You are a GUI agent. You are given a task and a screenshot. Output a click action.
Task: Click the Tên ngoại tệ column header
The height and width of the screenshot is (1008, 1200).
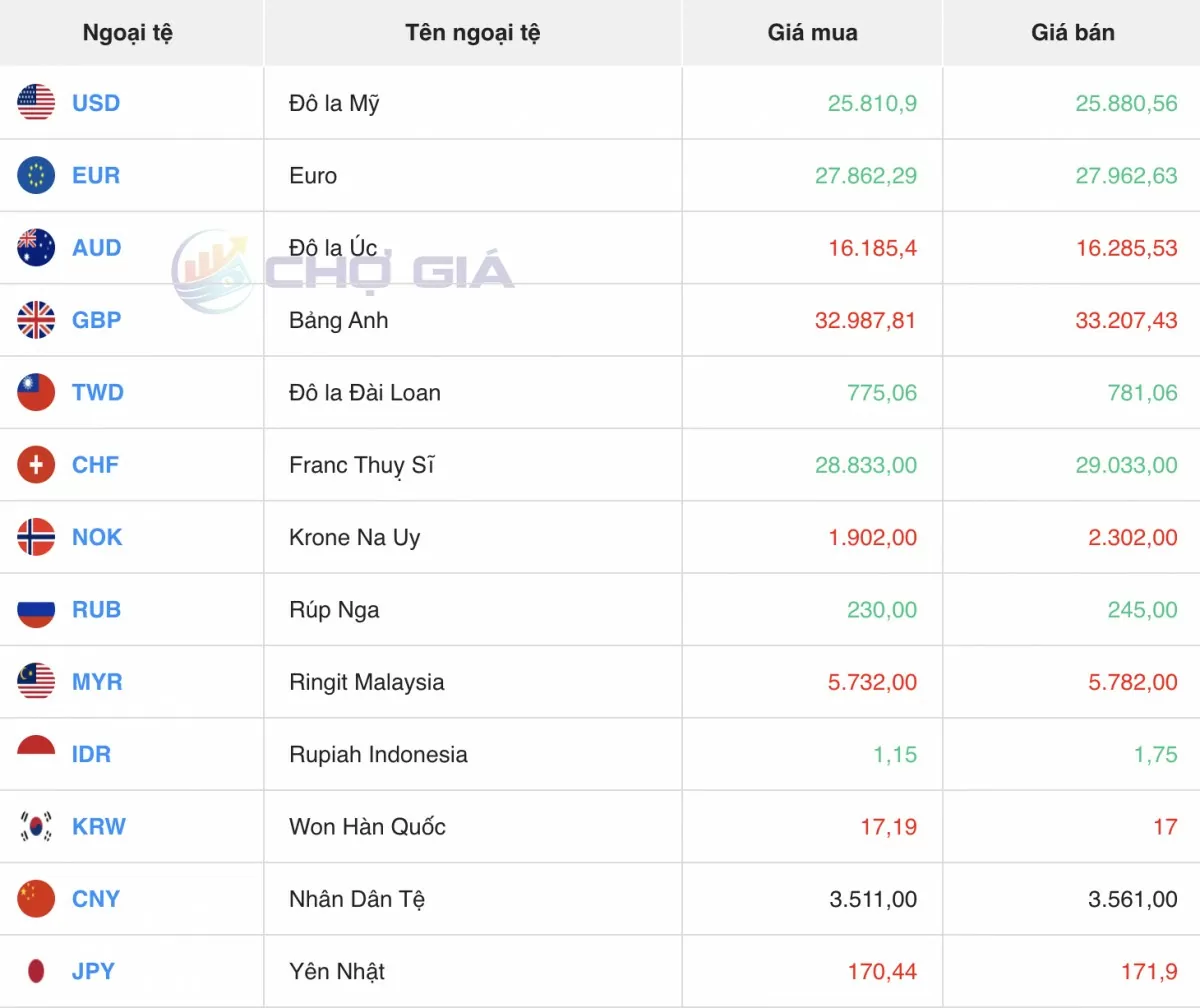(473, 33)
